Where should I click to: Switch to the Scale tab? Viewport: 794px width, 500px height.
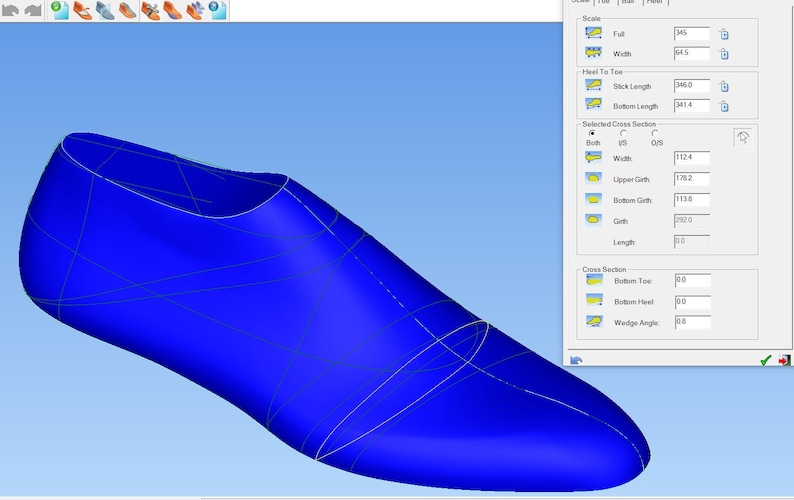coord(580,2)
